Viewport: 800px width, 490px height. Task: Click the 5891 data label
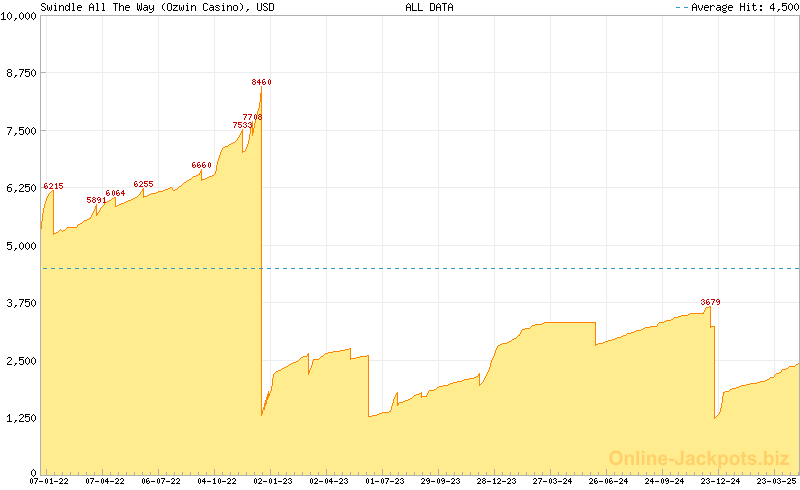(x=96, y=200)
